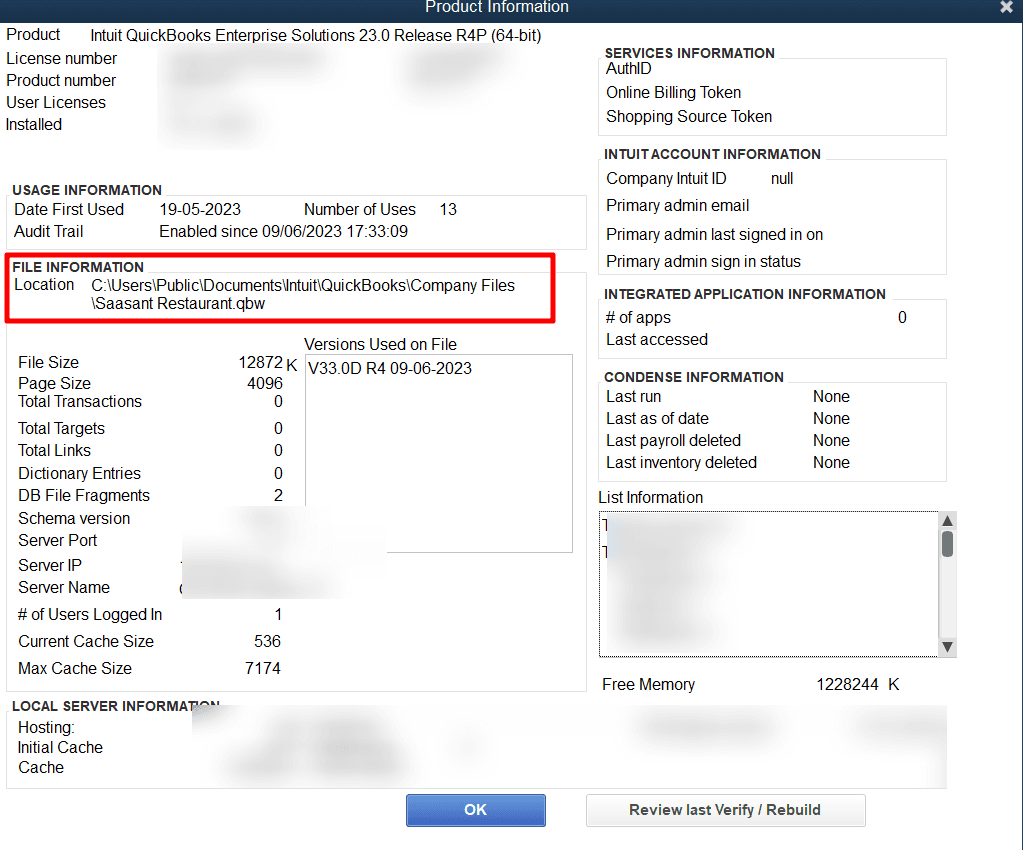Click Audit Trail enabled since text
Screen dimensions: 1023x850
tap(284, 232)
